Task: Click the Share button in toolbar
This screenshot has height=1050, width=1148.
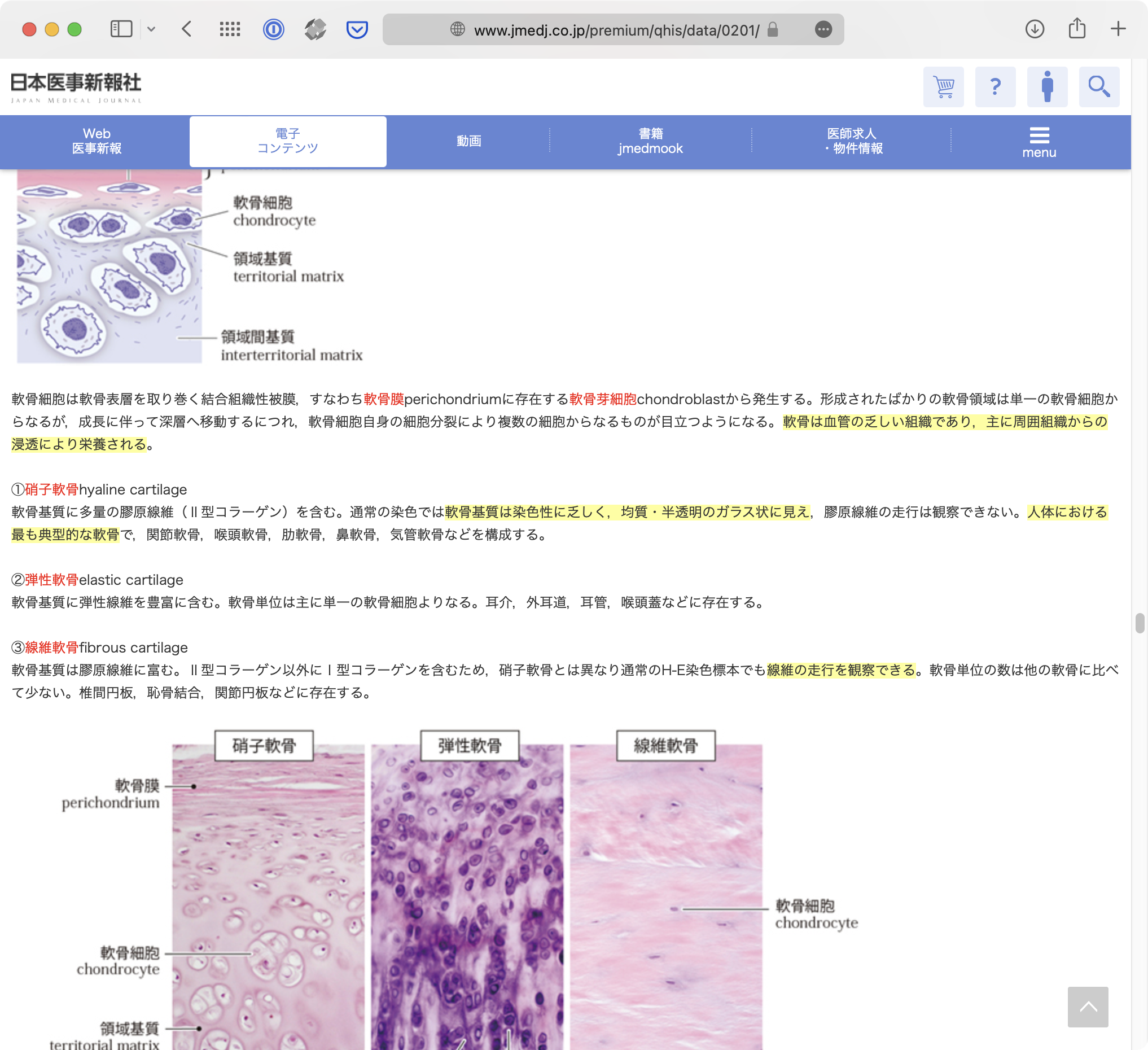Action: tap(1076, 29)
